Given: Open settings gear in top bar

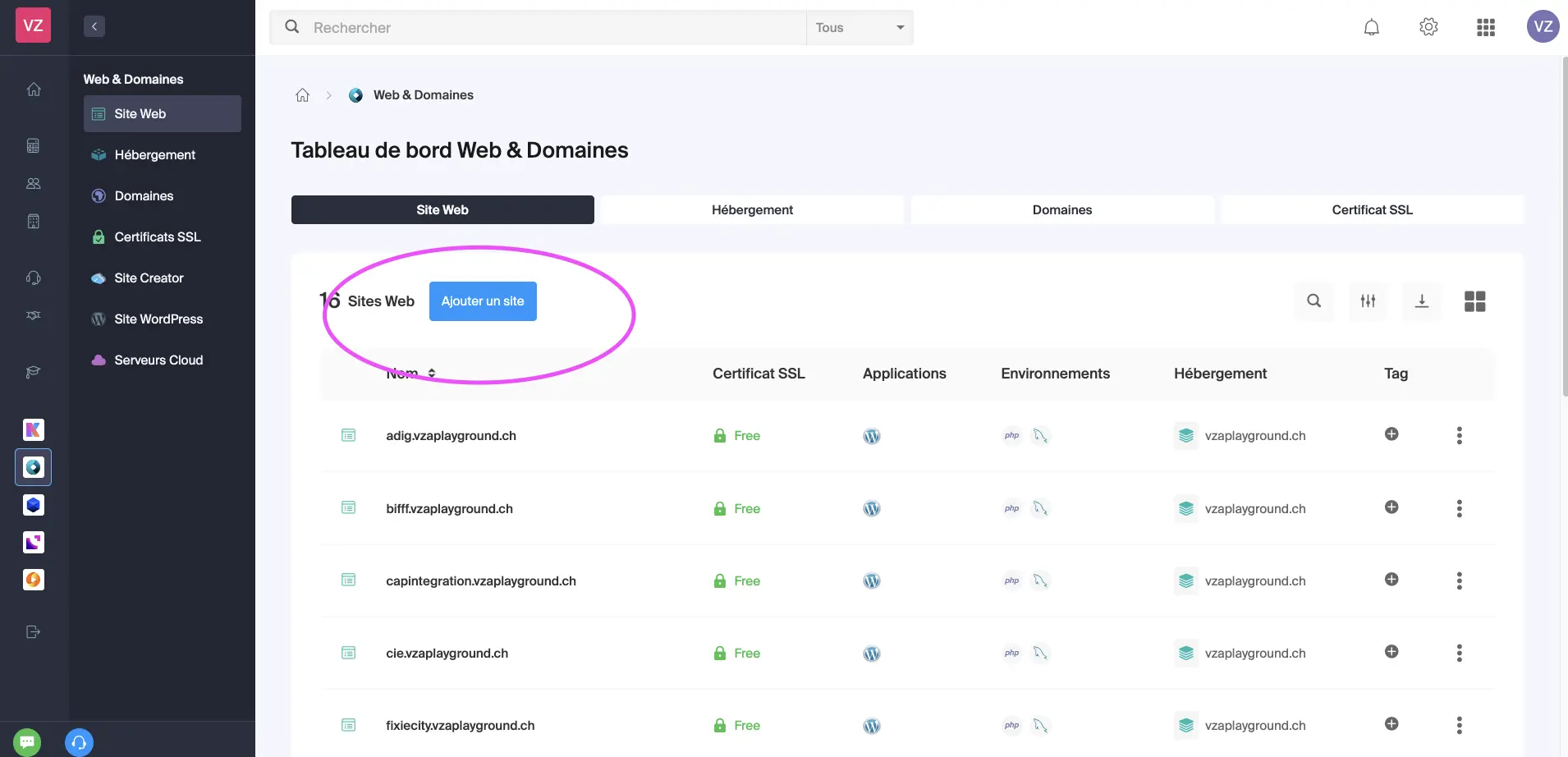Looking at the screenshot, I should click(1428, 27).
